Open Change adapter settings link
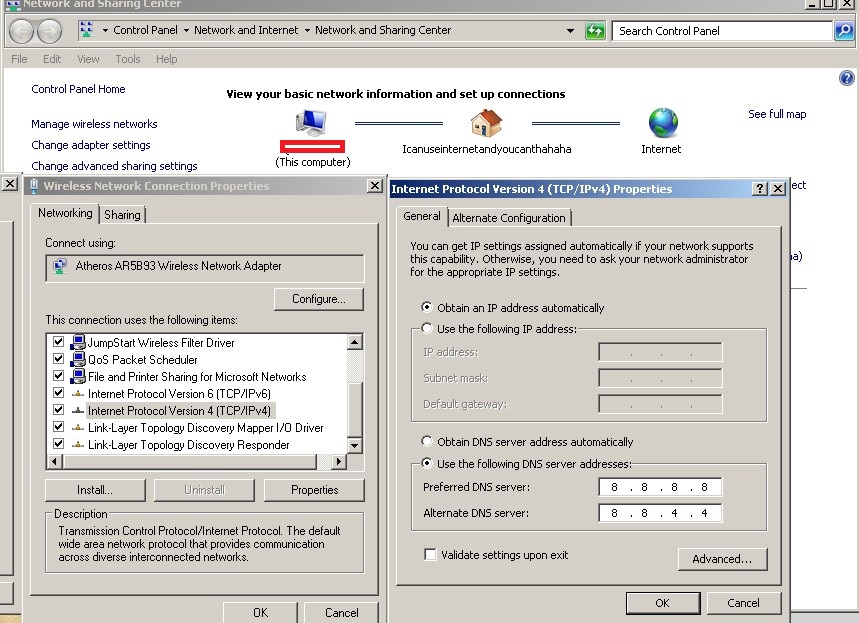The width and height of the screenshot is (859, 623). pos(91,145)
